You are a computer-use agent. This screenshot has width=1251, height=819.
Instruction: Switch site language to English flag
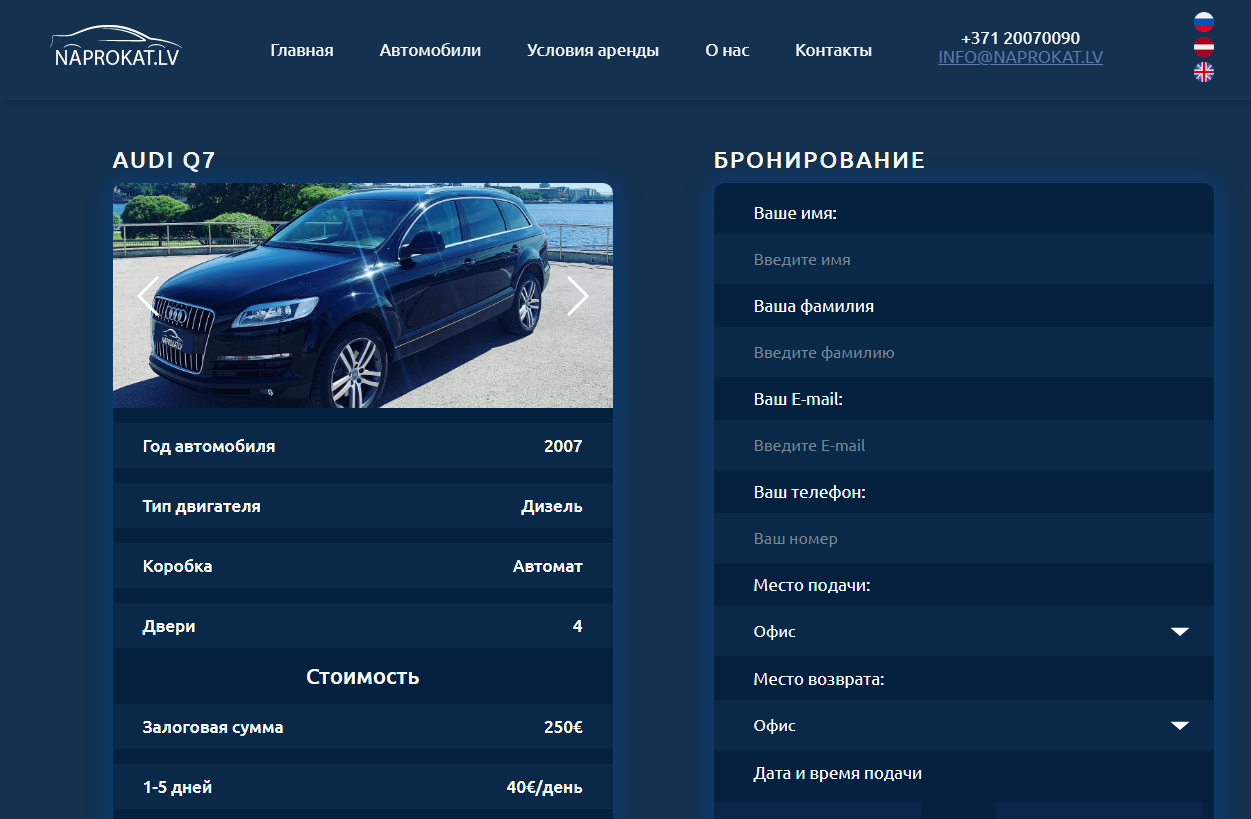(1204, 72)
